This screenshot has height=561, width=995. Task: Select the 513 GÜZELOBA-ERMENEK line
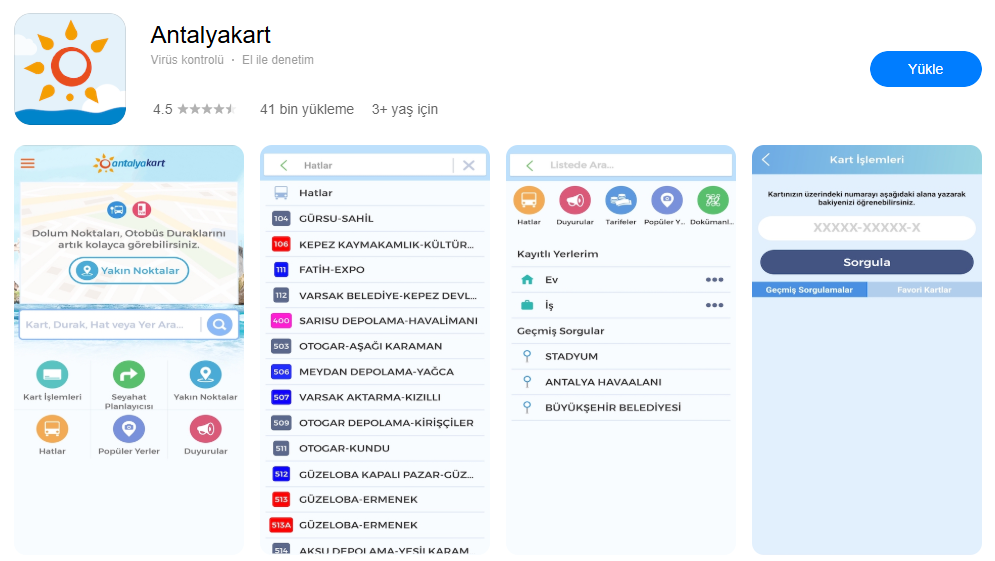click(x=375, y=499)
